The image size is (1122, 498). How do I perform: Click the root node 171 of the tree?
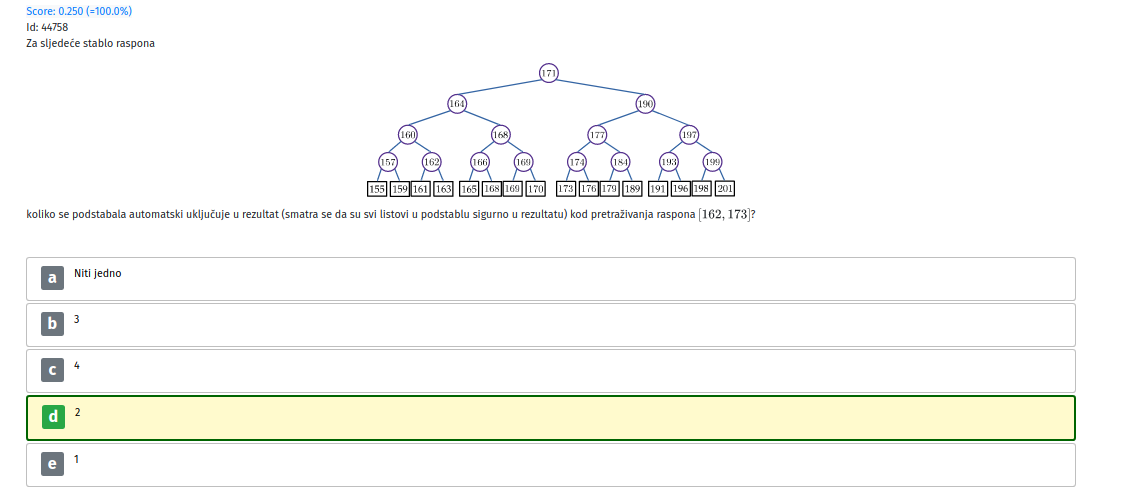click(x=549, y=73)
